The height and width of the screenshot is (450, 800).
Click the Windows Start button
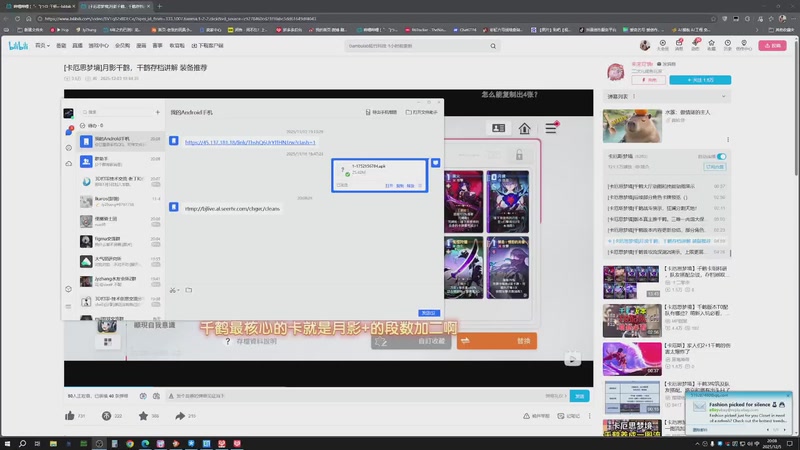pos(7,444)
